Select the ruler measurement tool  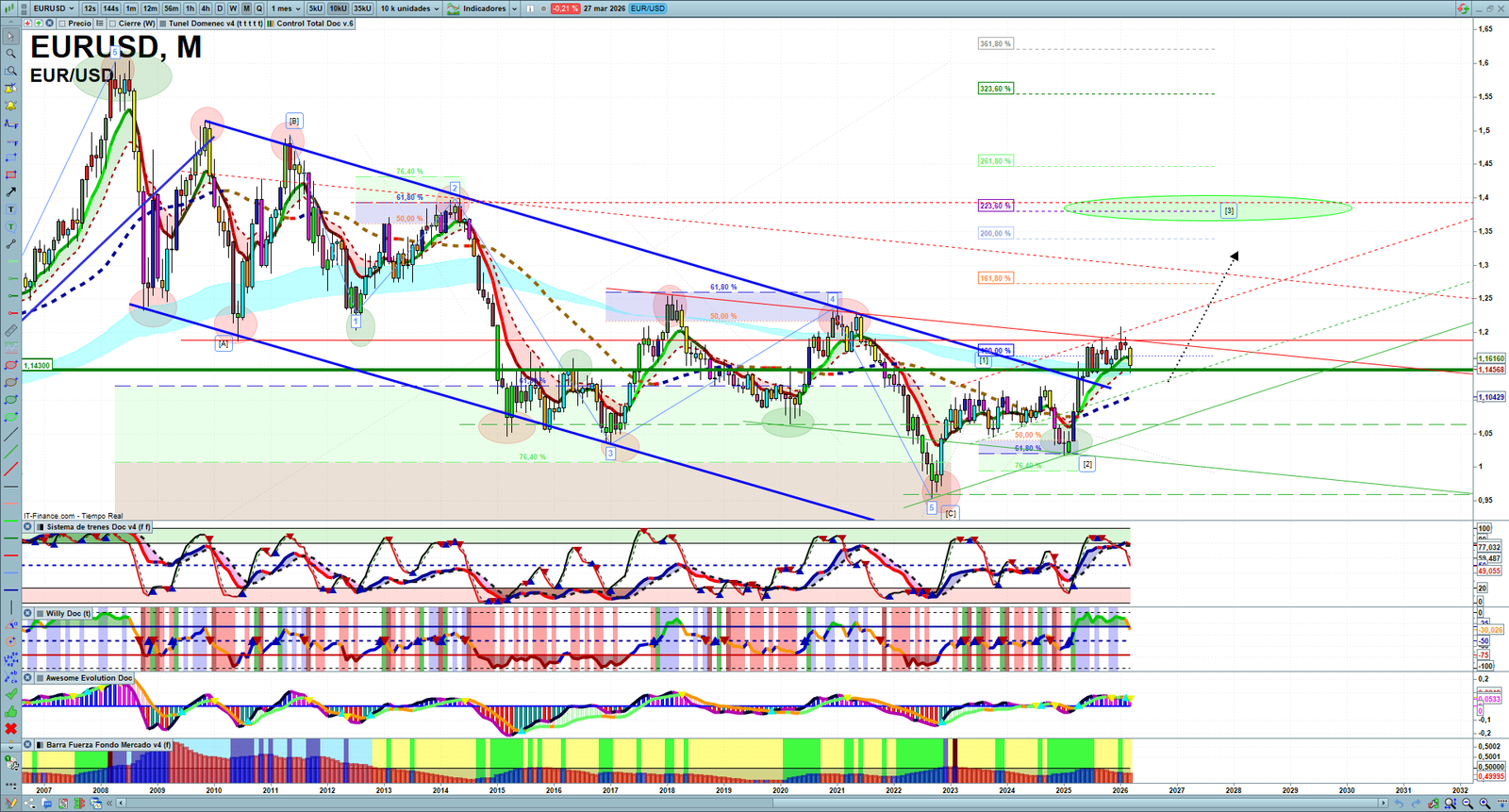coord(10,331)
